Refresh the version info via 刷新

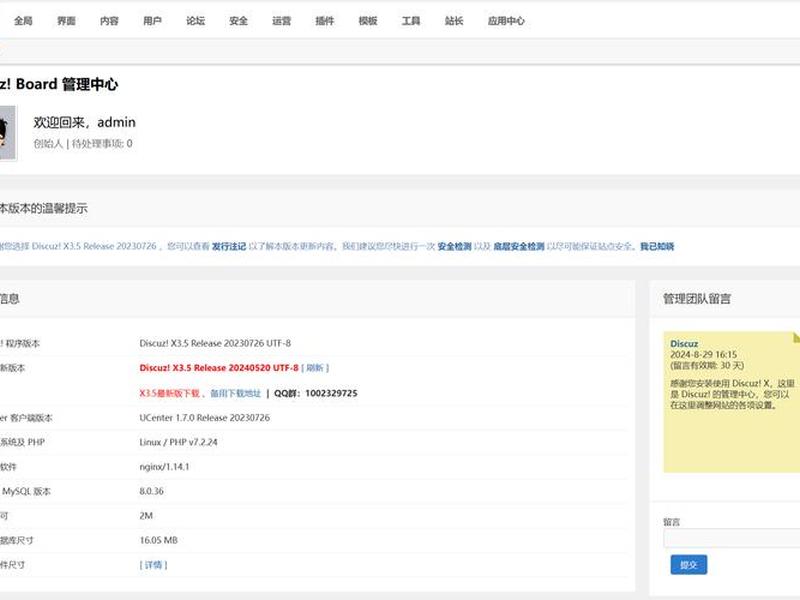[x=315, y=368]
